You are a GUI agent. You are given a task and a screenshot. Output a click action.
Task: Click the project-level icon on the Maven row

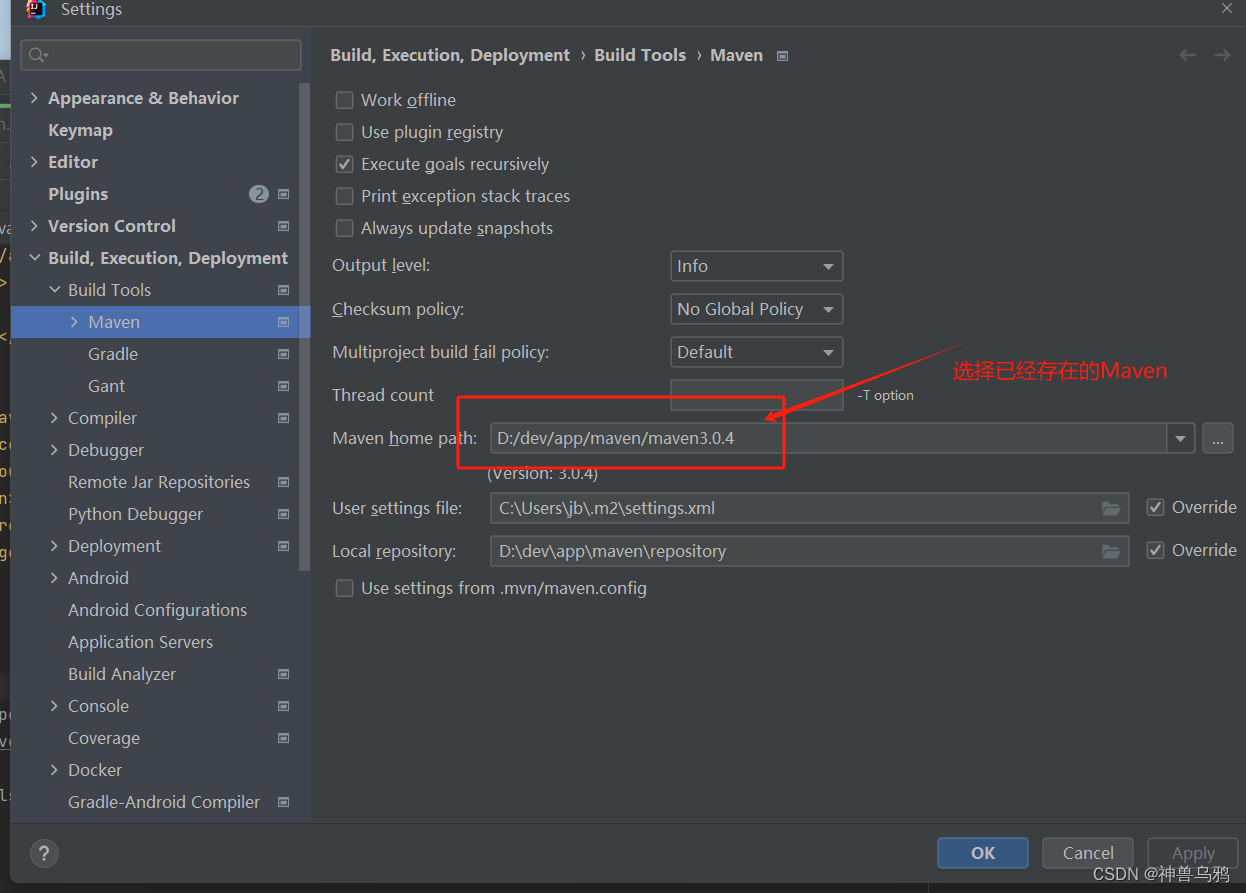click(284, 322)
